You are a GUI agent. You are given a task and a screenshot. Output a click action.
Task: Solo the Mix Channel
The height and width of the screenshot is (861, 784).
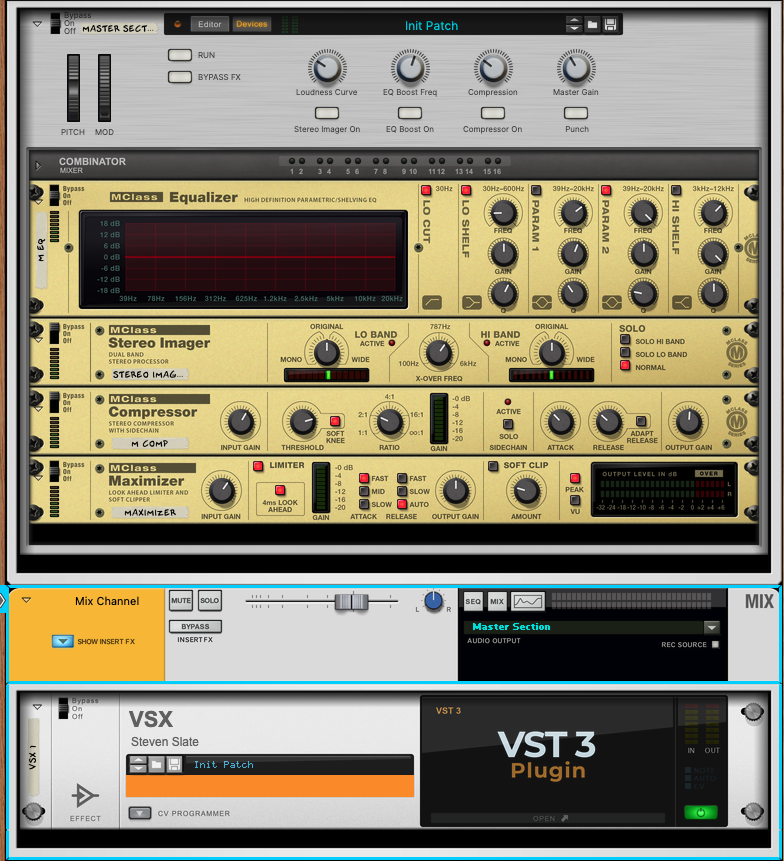coord(209,601)
